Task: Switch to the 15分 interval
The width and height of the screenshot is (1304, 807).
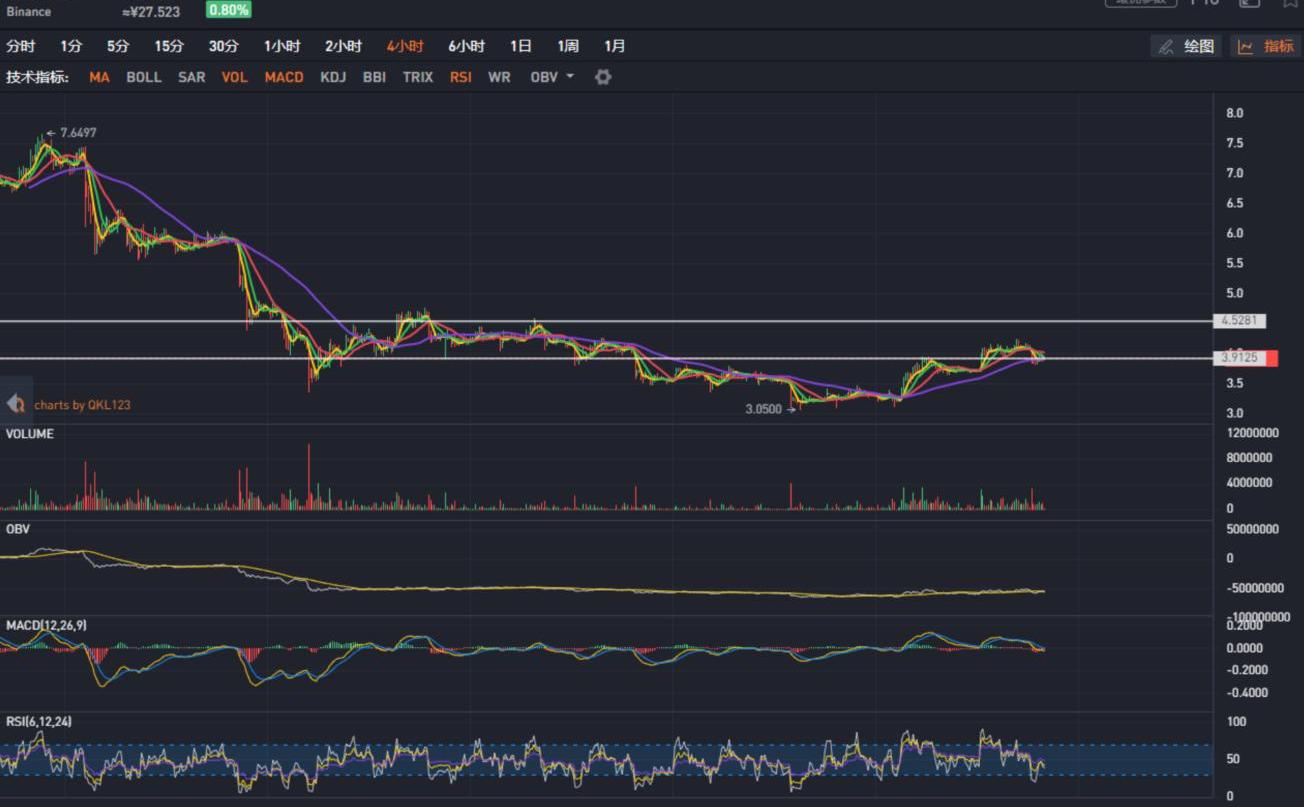Action: [x=169, y=46]
